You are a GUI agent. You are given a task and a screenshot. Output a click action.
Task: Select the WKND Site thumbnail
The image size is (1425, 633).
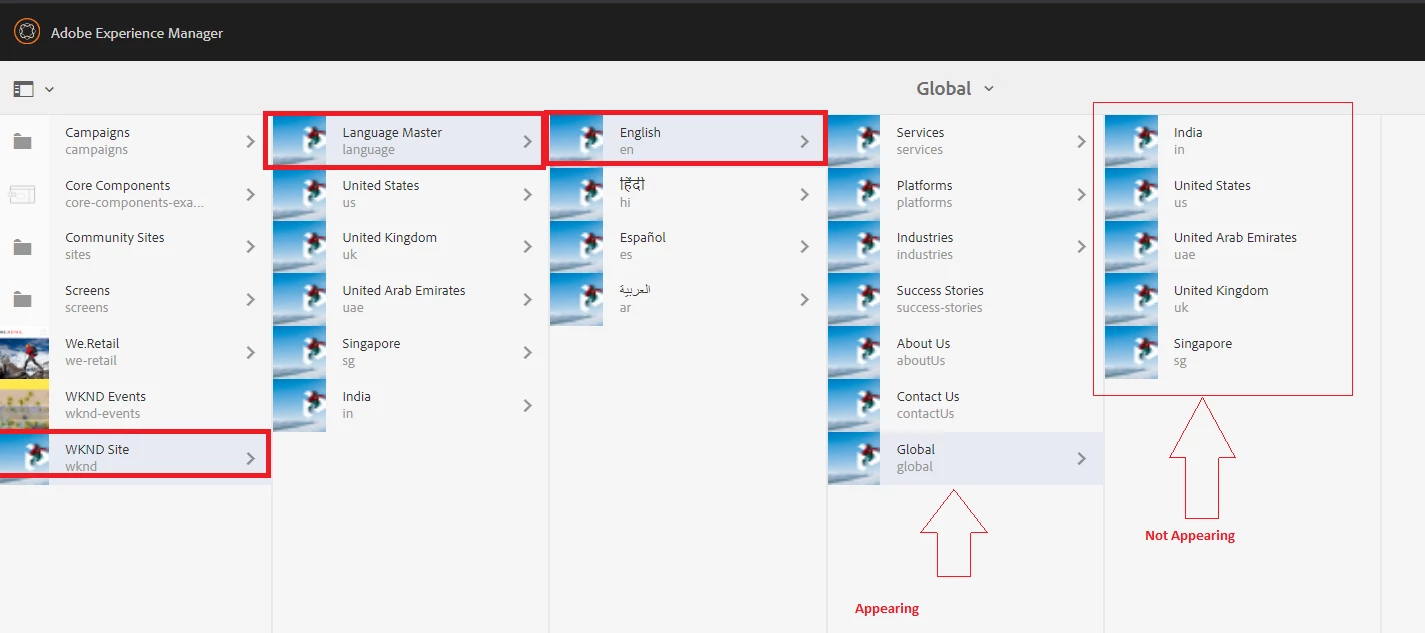coord(24,458)
